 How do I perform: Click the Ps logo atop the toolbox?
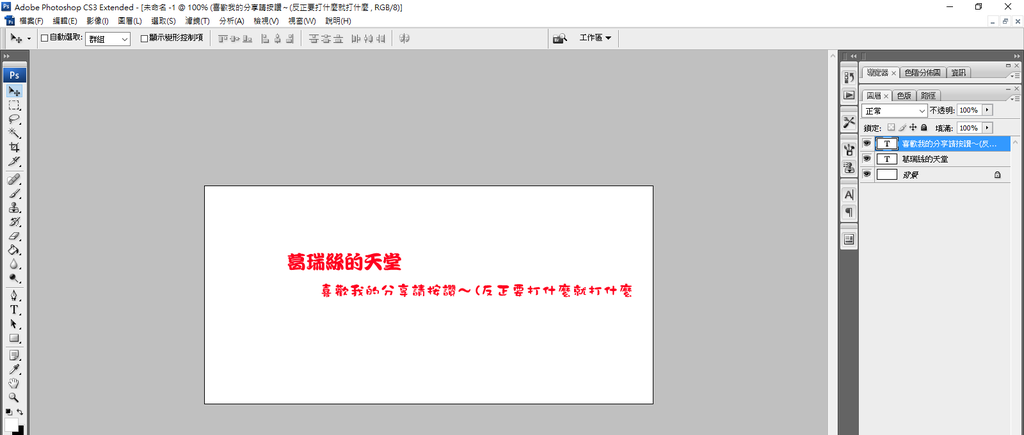14,75
